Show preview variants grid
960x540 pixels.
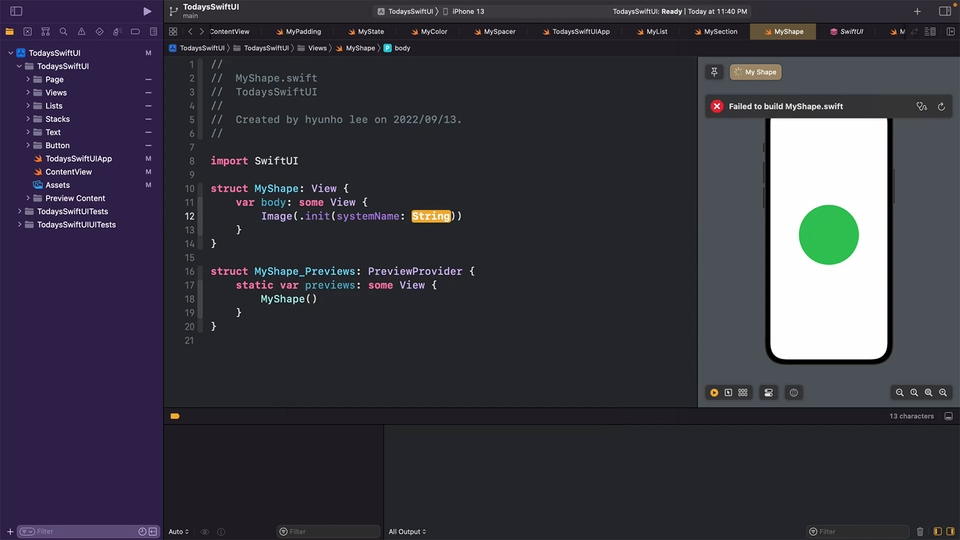743,392
